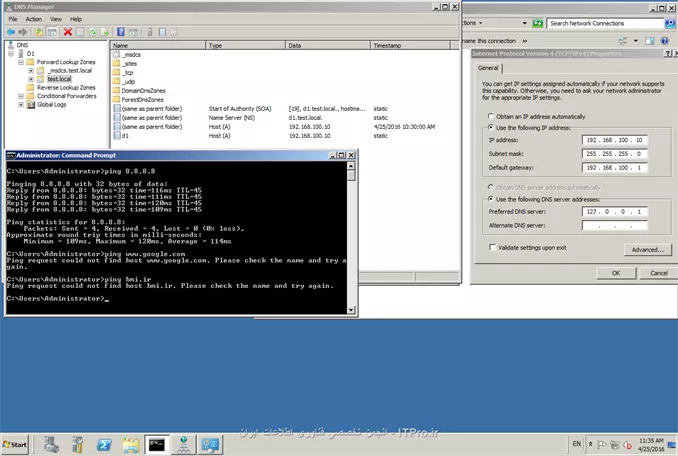The width and height of the screenshot is (678, 456).
Task: Click the Export List toolbar icon
Action: click(105, 32)
